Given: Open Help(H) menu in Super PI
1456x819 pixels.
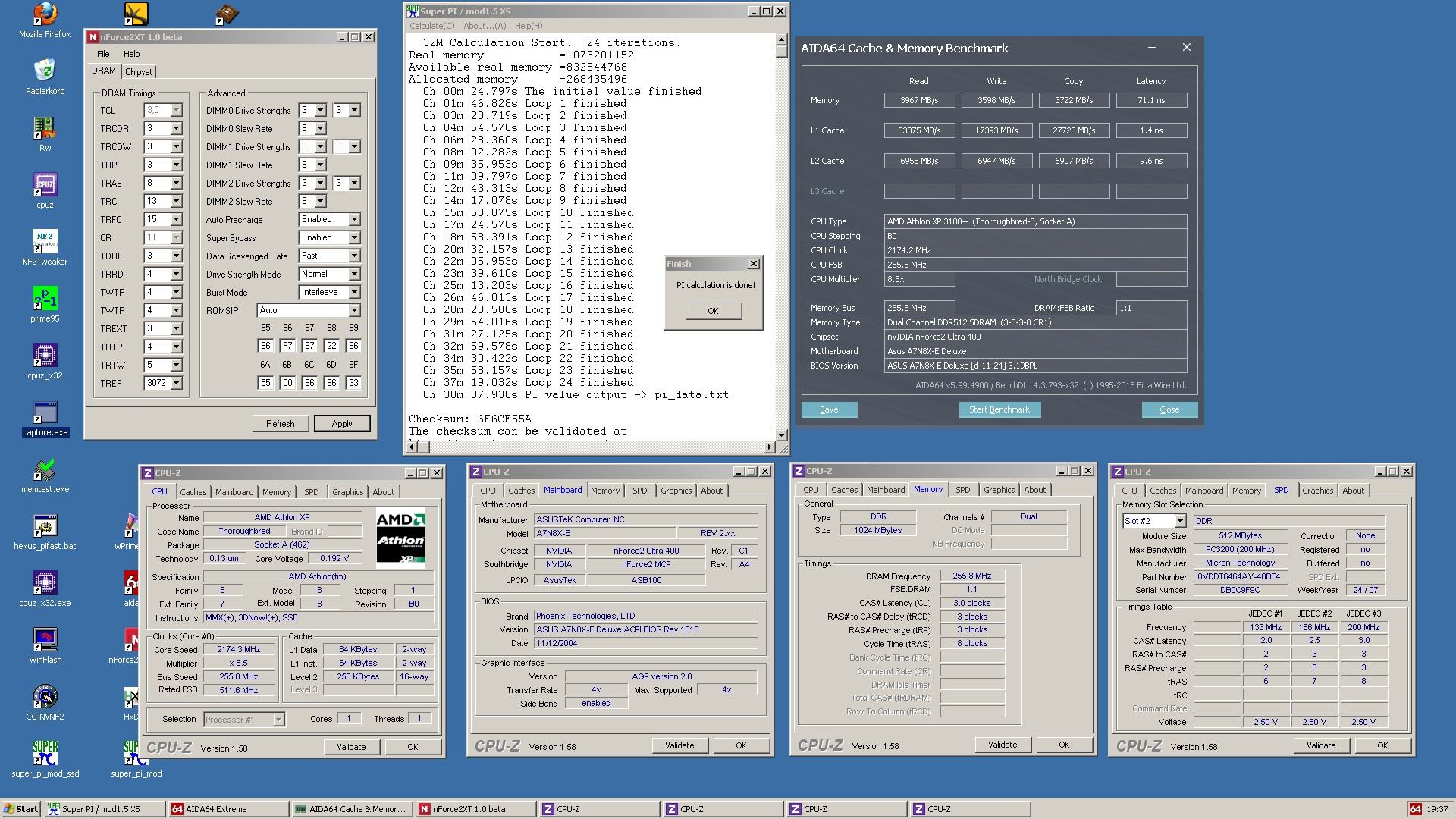Looking at the screenshot, I should [529, 26].
